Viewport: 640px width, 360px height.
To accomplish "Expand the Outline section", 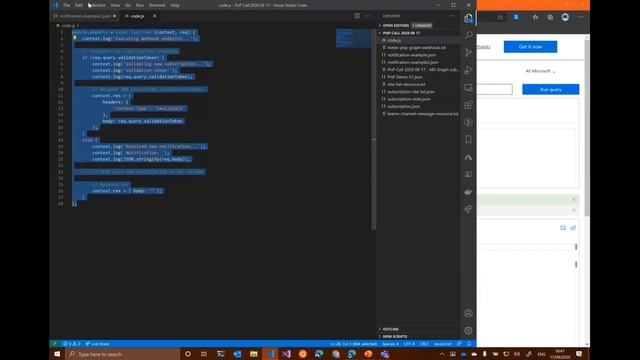I will tap(390, 329).
